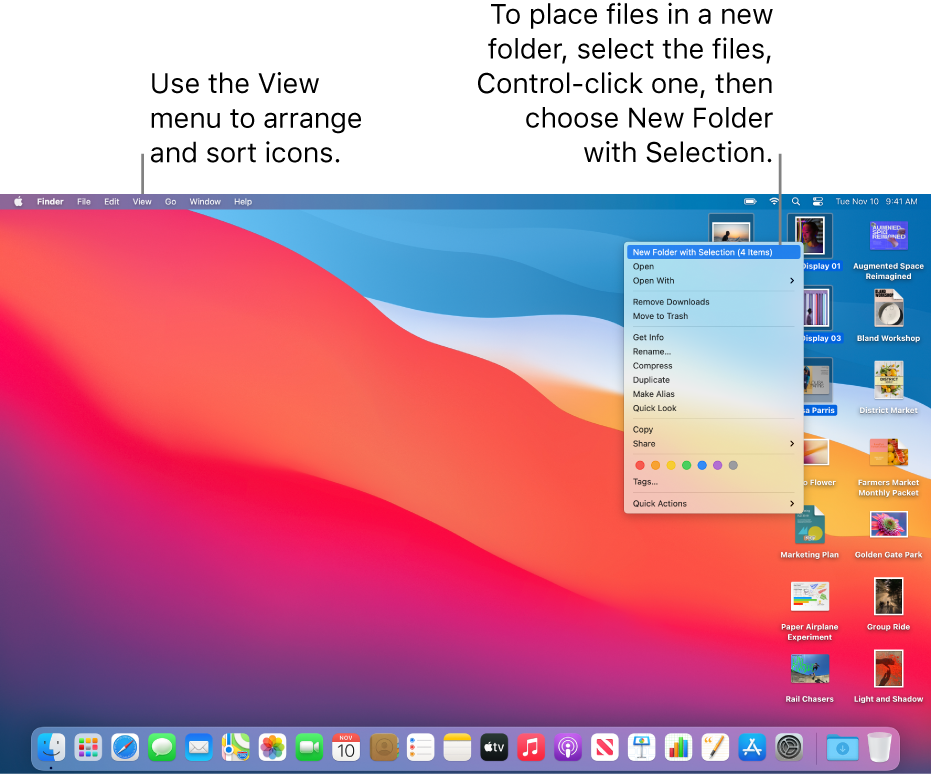Click the Wi-Fi status icon
The image size is (931, 774).
(x=776, y=201)
